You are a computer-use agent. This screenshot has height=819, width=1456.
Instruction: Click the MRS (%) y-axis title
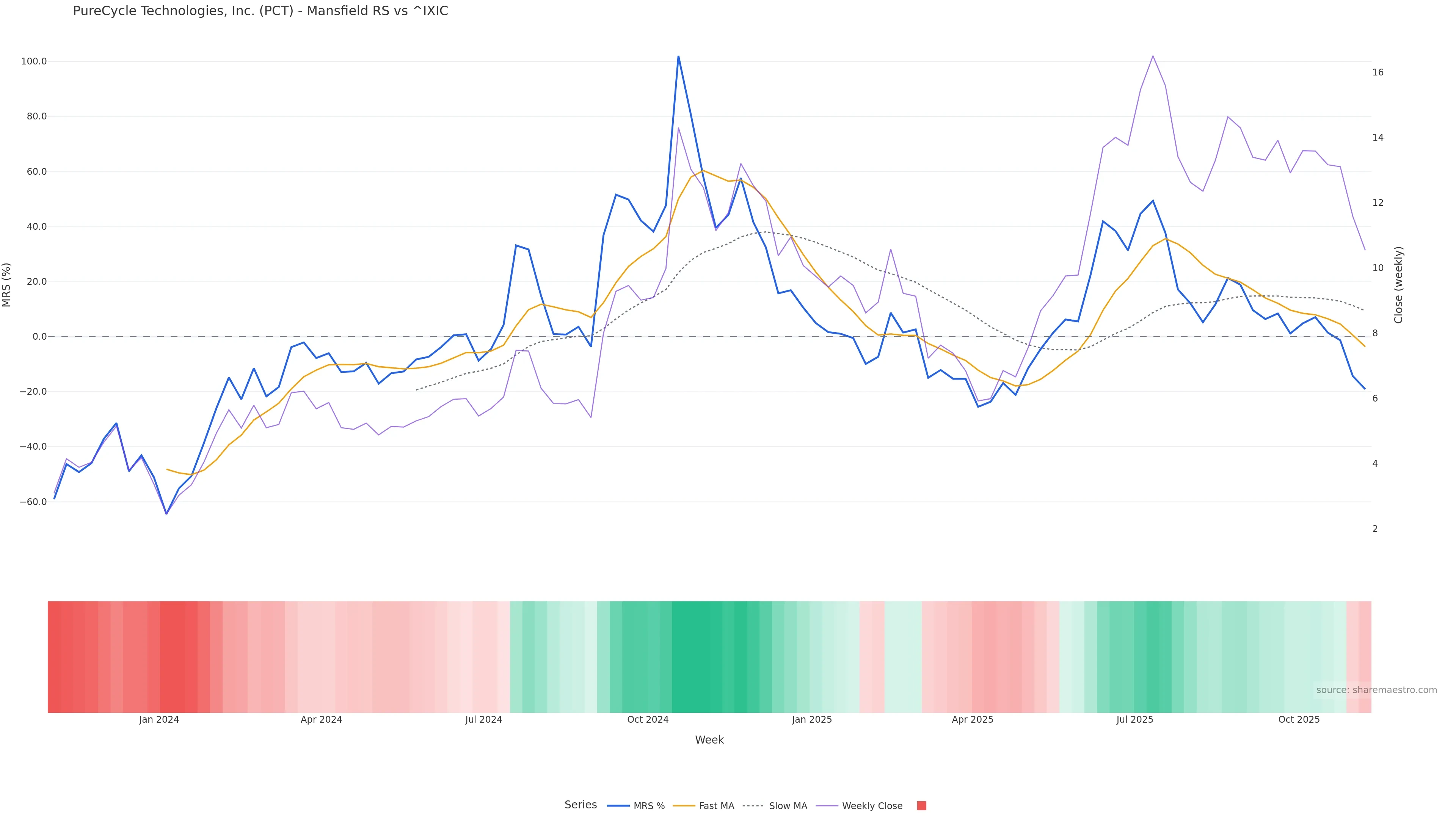coord(7,285)
